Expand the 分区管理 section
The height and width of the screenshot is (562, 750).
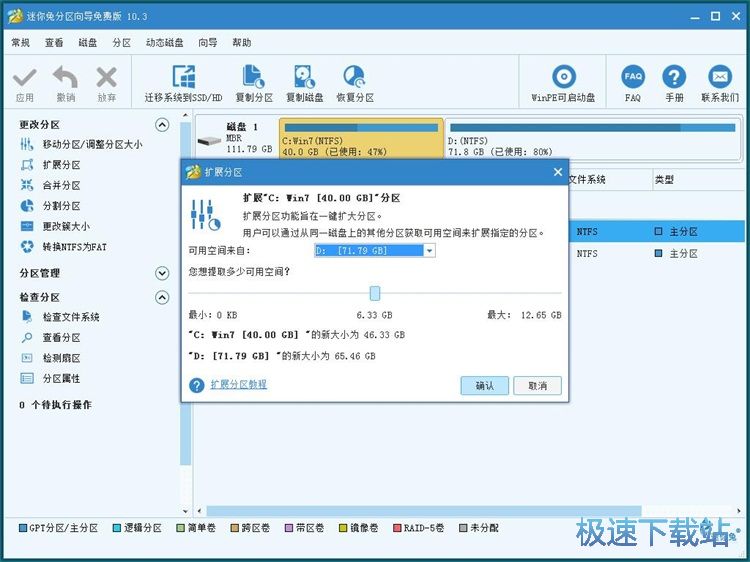click(x=162, y=273)
